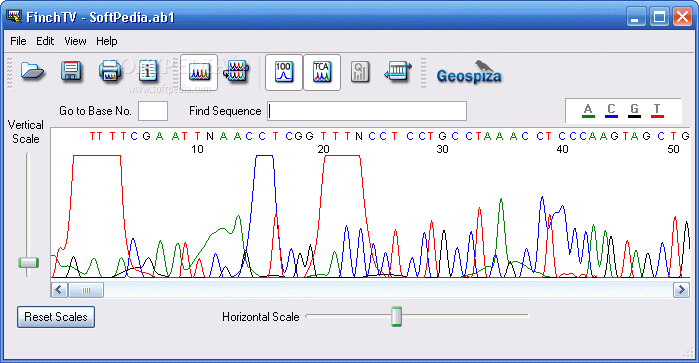Click the reverse complement sequence icon
The width and height of the screenshot is (699, 363).
pyautogui.click(x=398, y=71)
